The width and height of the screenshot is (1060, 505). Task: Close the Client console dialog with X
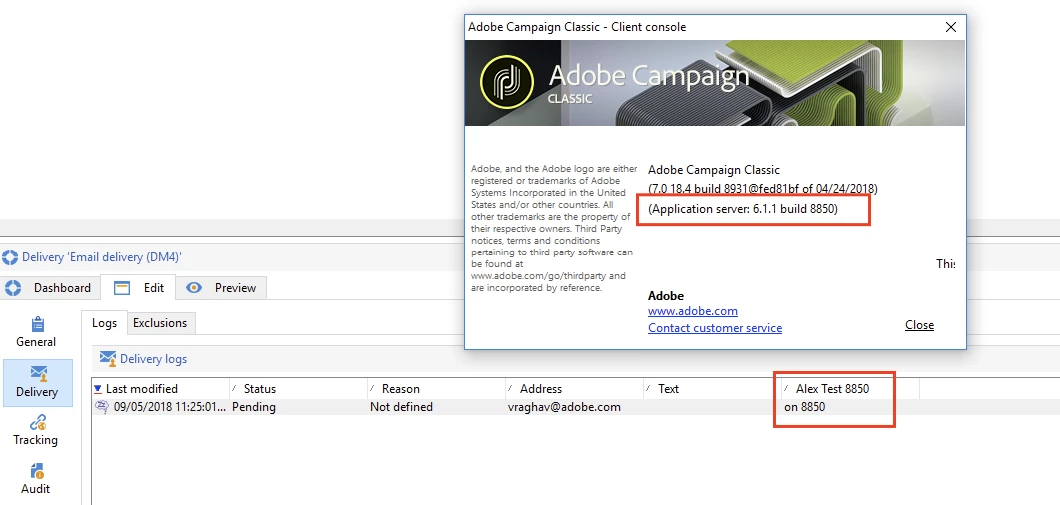tap(950, 27)
